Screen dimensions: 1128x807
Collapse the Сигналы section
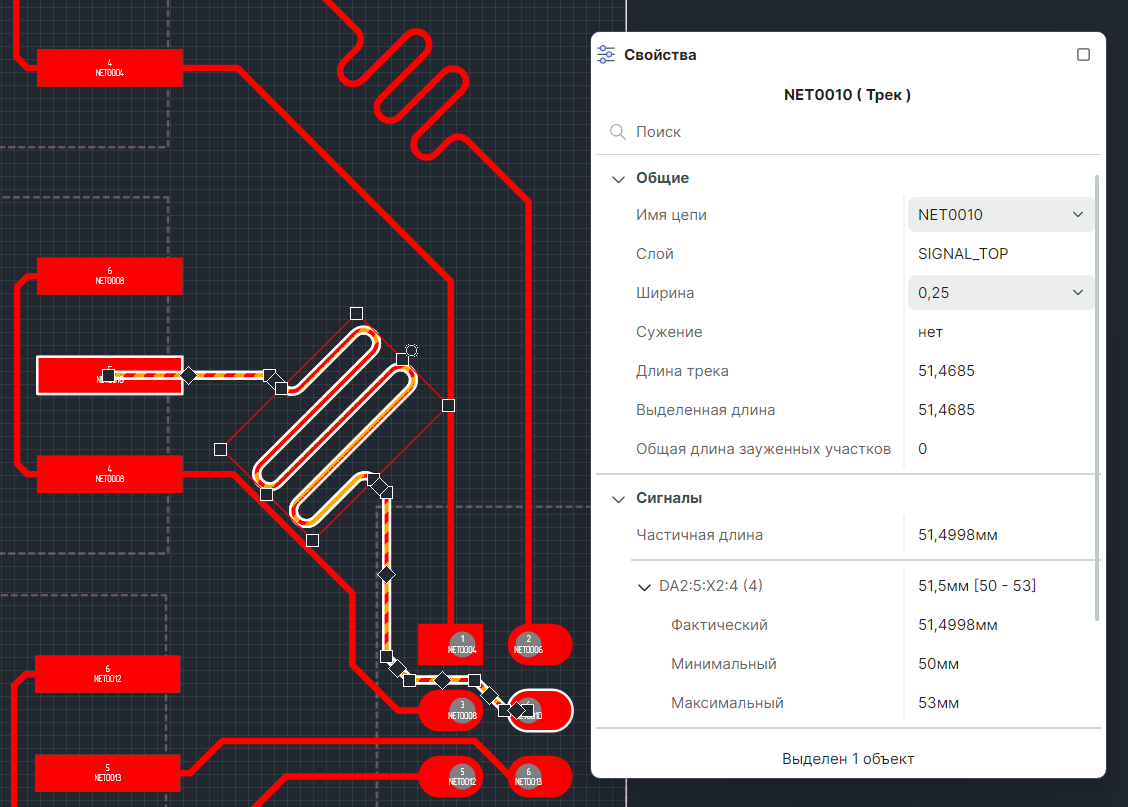point(618,498)
